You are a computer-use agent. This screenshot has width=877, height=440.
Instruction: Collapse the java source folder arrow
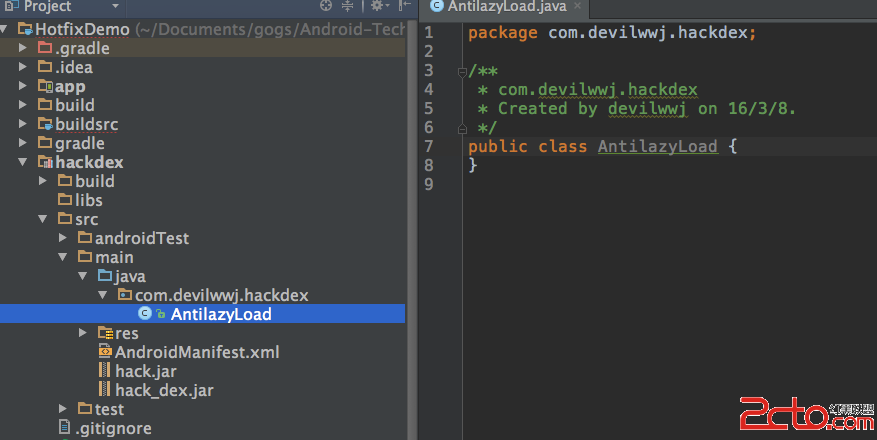pyautogui.click(x=83, y=276)
